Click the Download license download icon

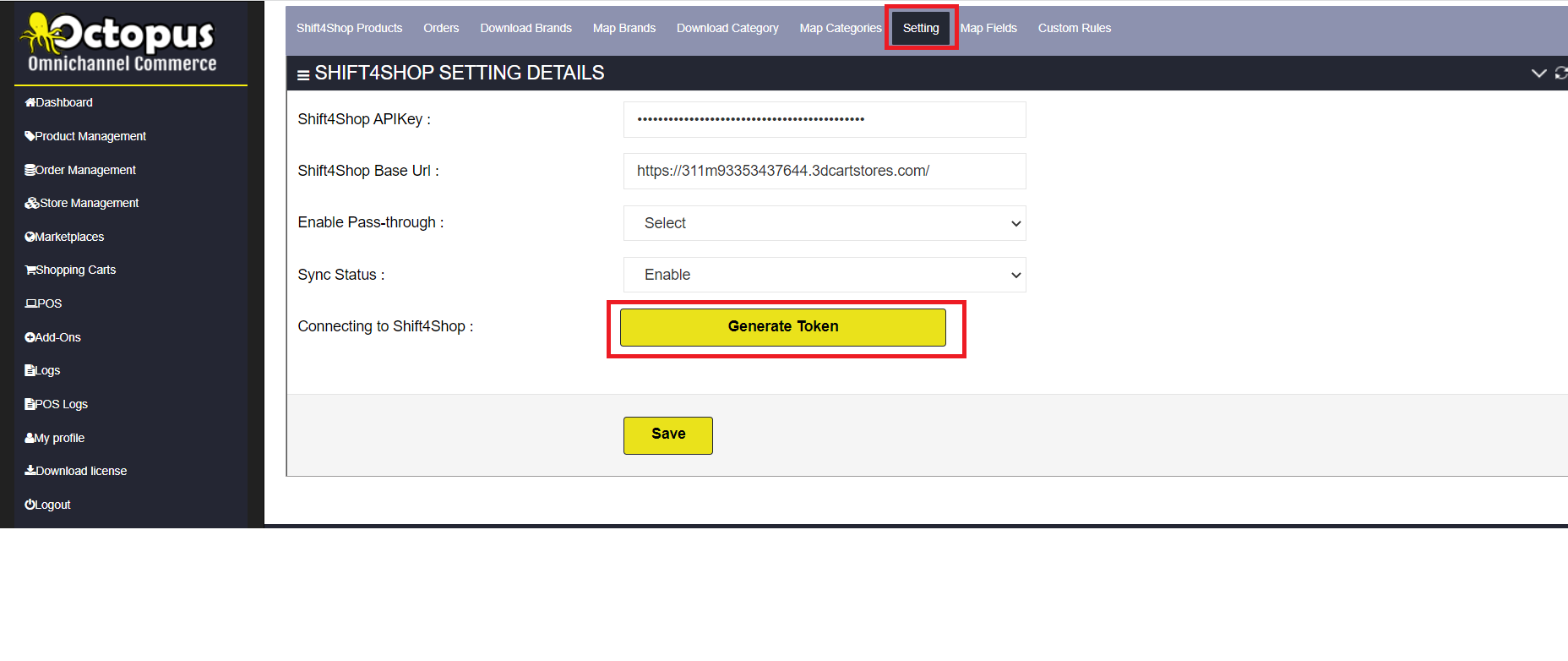click(x=30, y=471)
